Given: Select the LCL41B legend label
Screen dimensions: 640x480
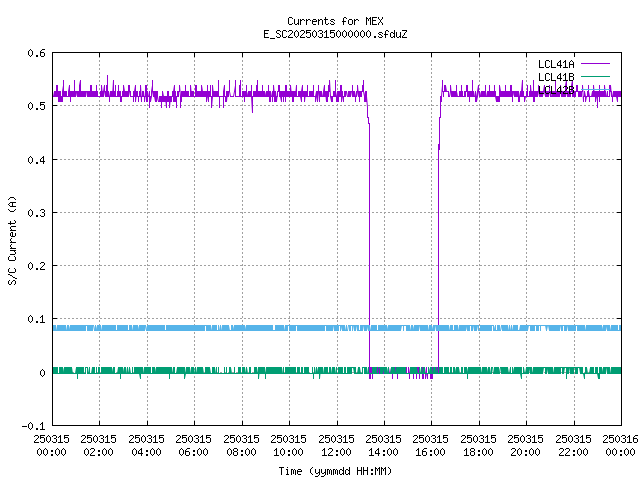Looking at the screenshot, I should coord(556,77).
